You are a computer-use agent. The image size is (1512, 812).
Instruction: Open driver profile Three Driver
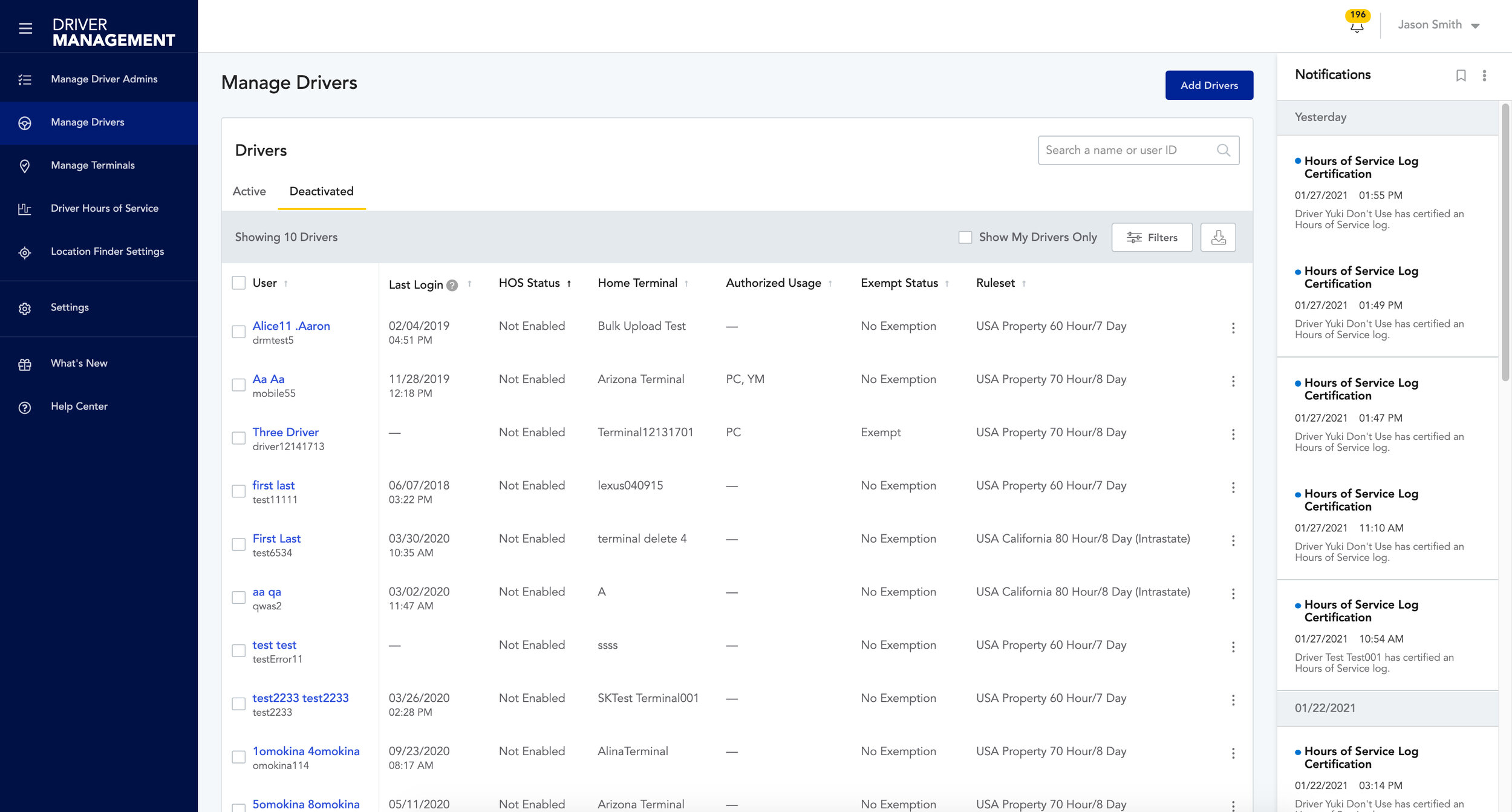[x=285, y=433]
